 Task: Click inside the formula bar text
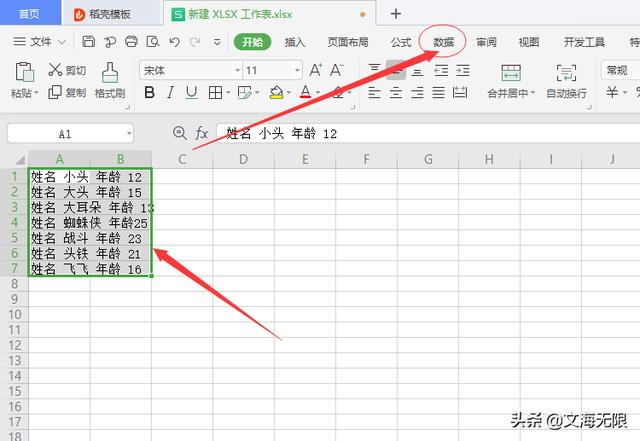click(428, 133)
